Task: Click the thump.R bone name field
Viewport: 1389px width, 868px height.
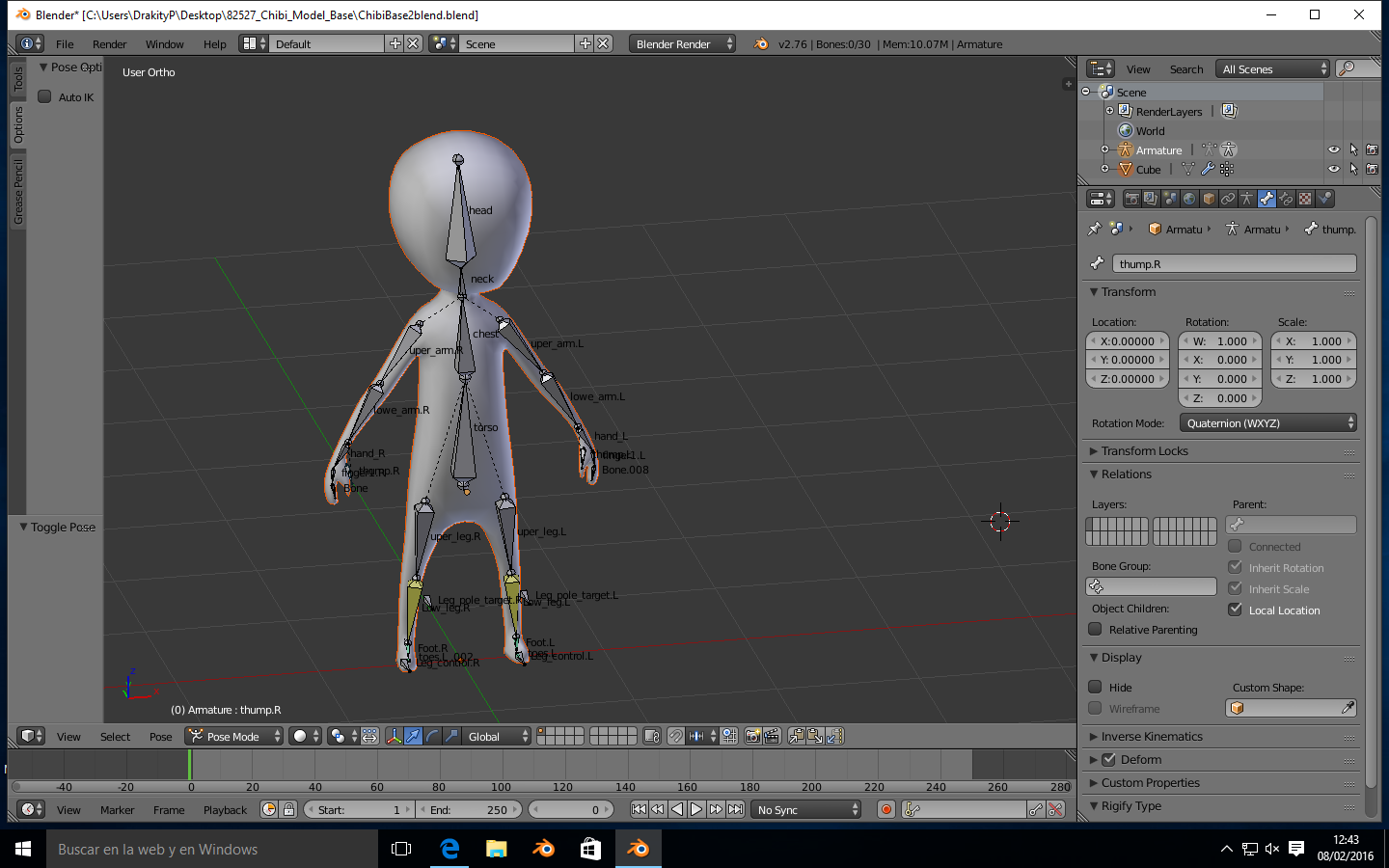Action: [1234, 263]
